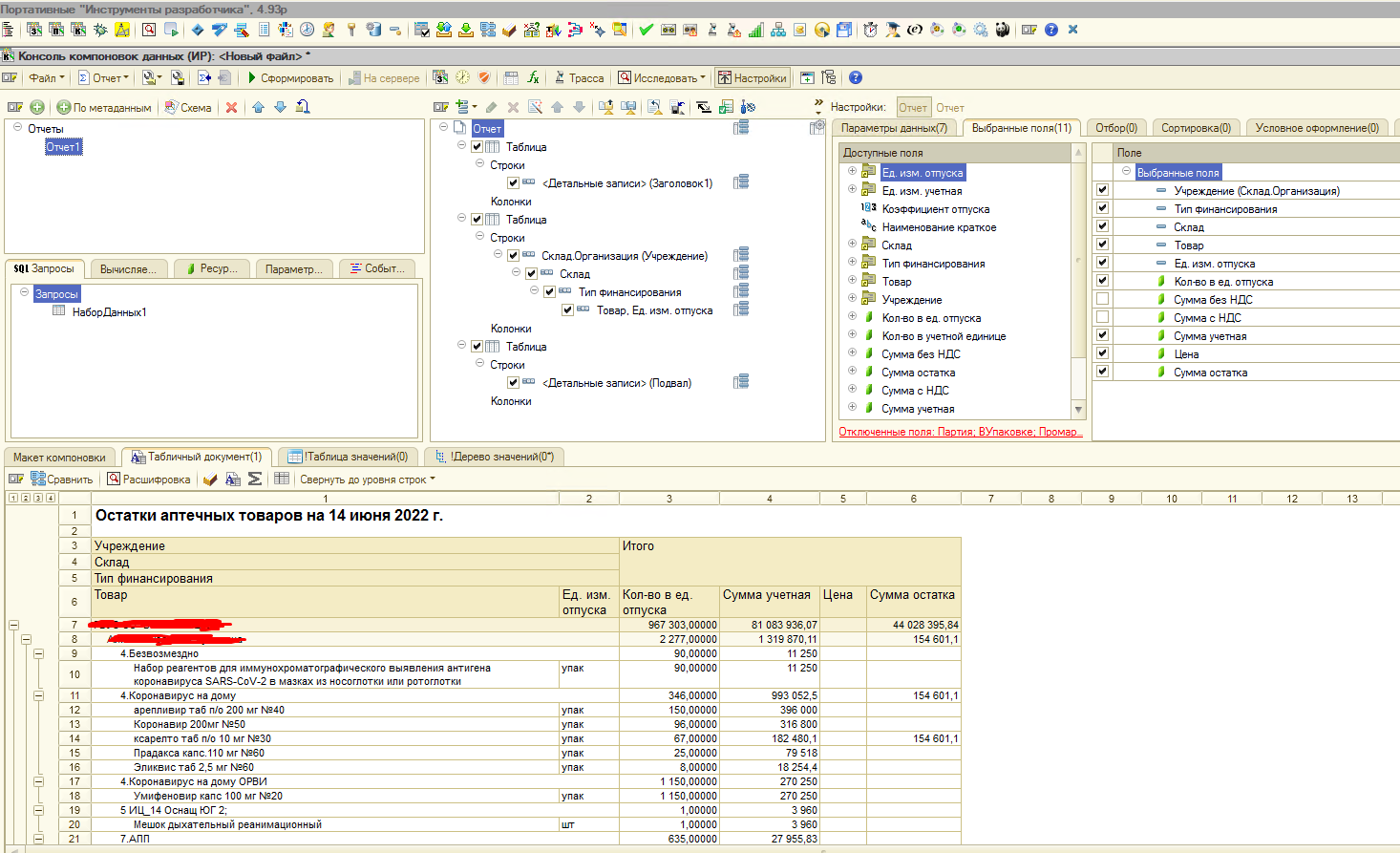
Task: Open the Исследовать dropdown
Action: [662, 77]
